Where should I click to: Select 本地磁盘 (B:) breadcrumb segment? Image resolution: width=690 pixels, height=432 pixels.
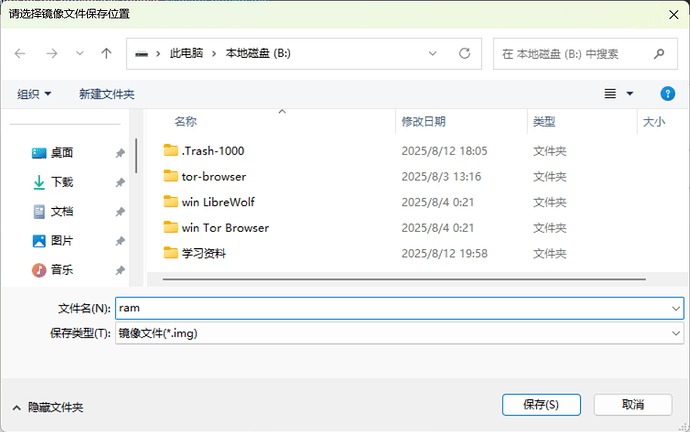pyautogui.click(x=258, y=54)
